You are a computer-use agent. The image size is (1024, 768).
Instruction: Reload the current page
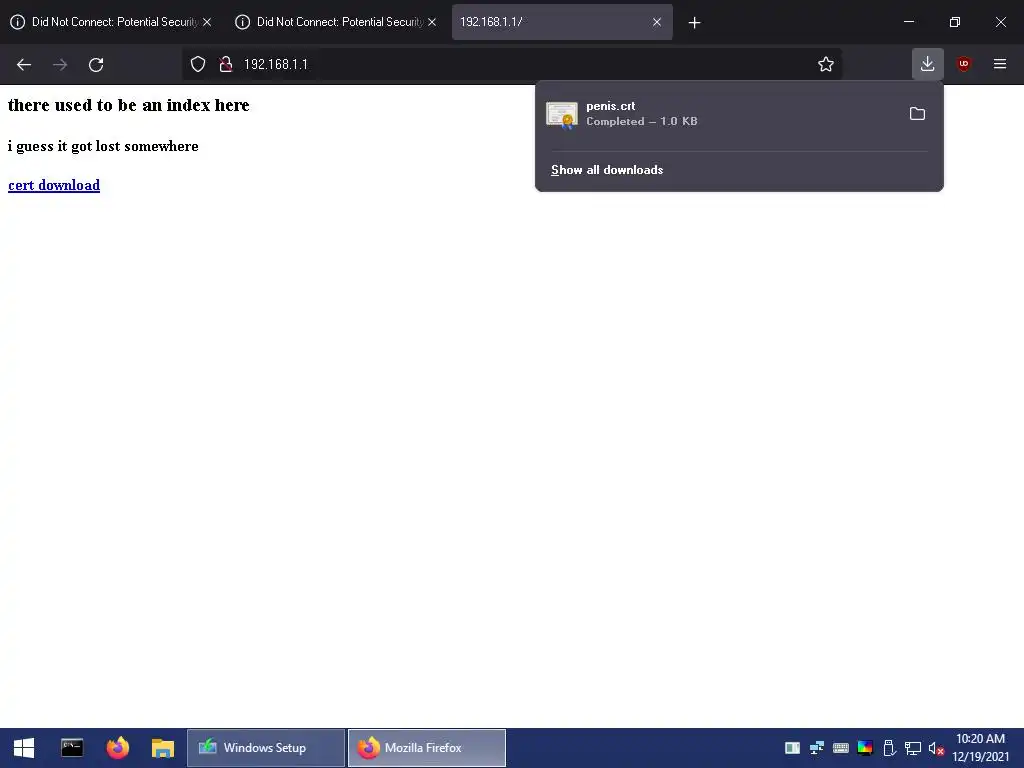96,65
